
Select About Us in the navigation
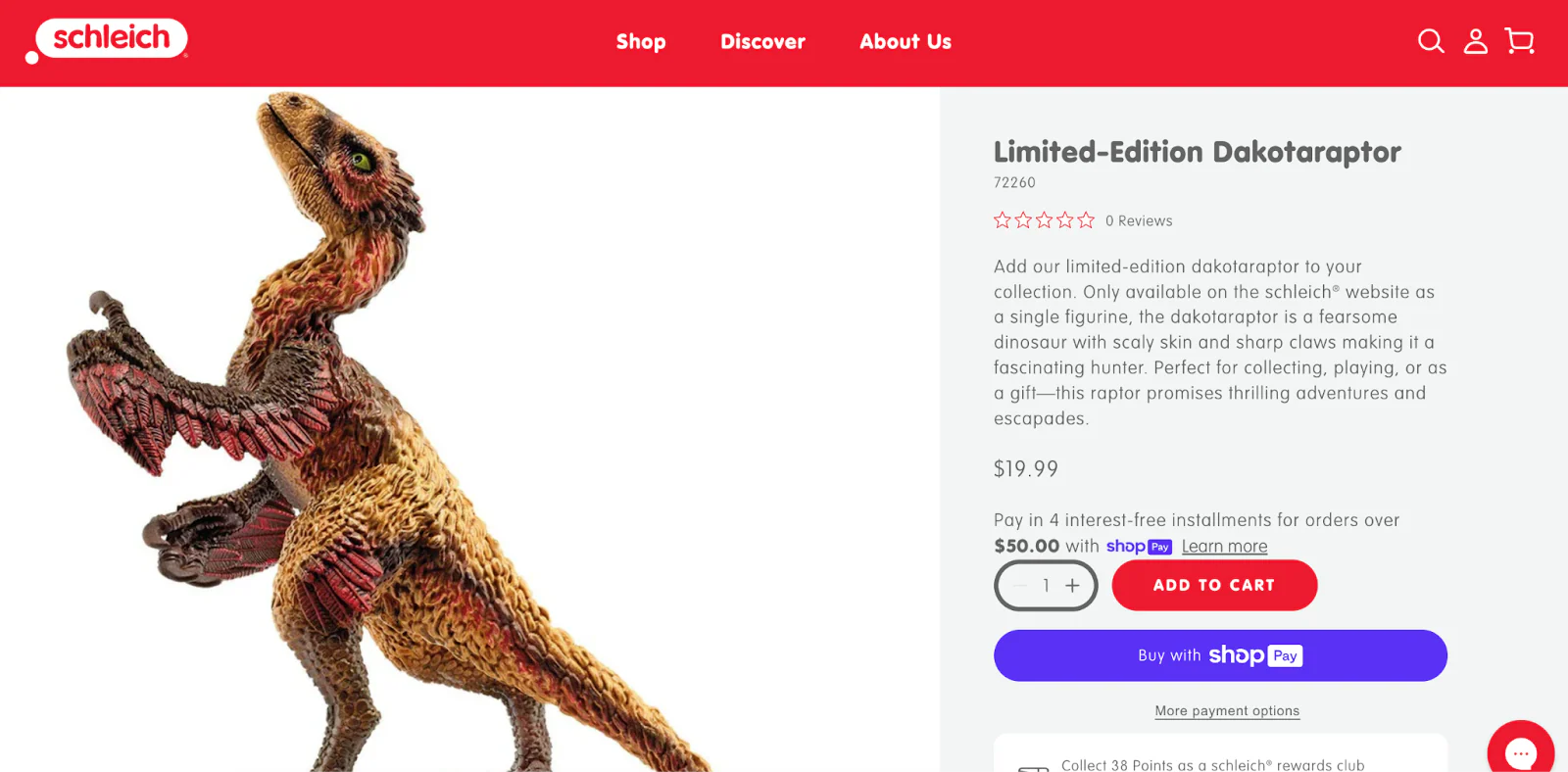(905, 41)
